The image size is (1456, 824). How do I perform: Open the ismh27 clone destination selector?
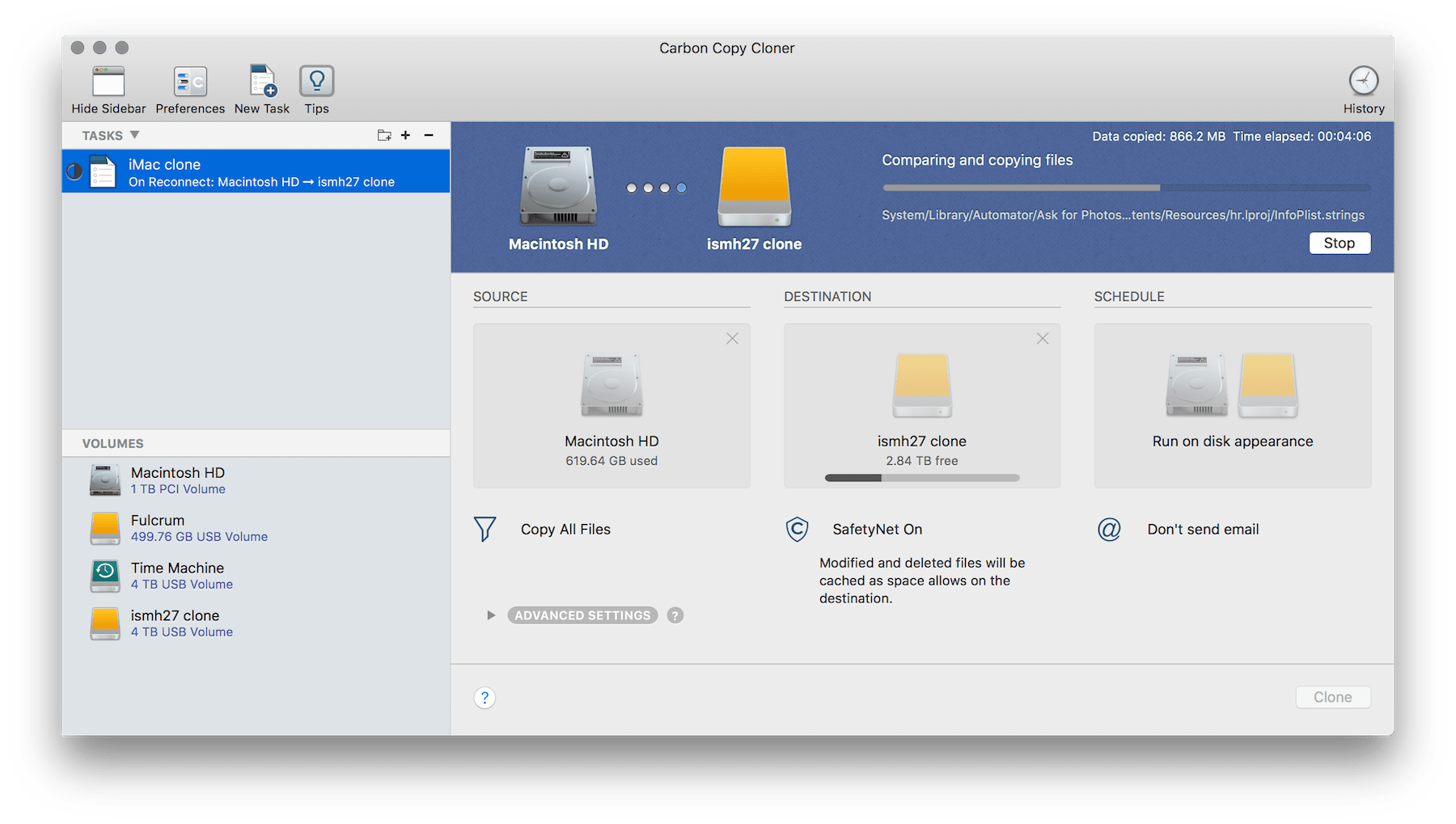(x=922, y=406)
